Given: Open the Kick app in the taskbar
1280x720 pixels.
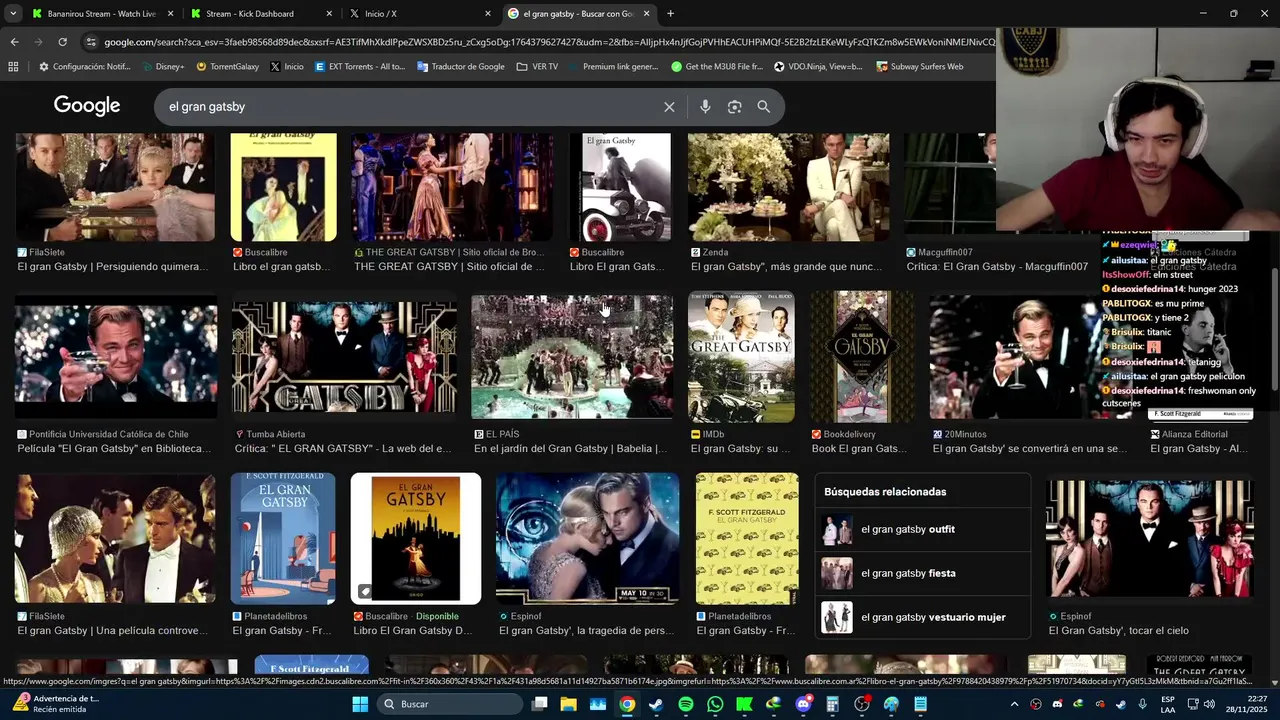Looking at the screenshot, I should [744, 704].
